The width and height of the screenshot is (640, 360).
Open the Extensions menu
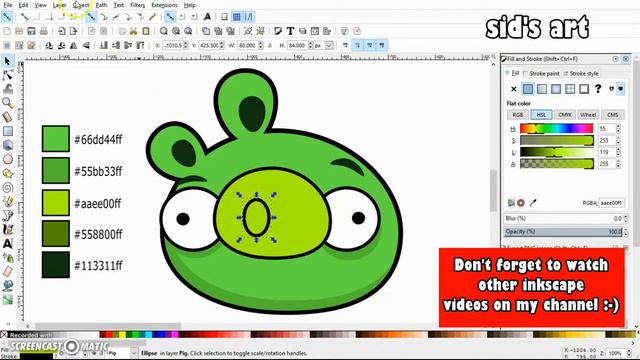click(x=164, y=5)
